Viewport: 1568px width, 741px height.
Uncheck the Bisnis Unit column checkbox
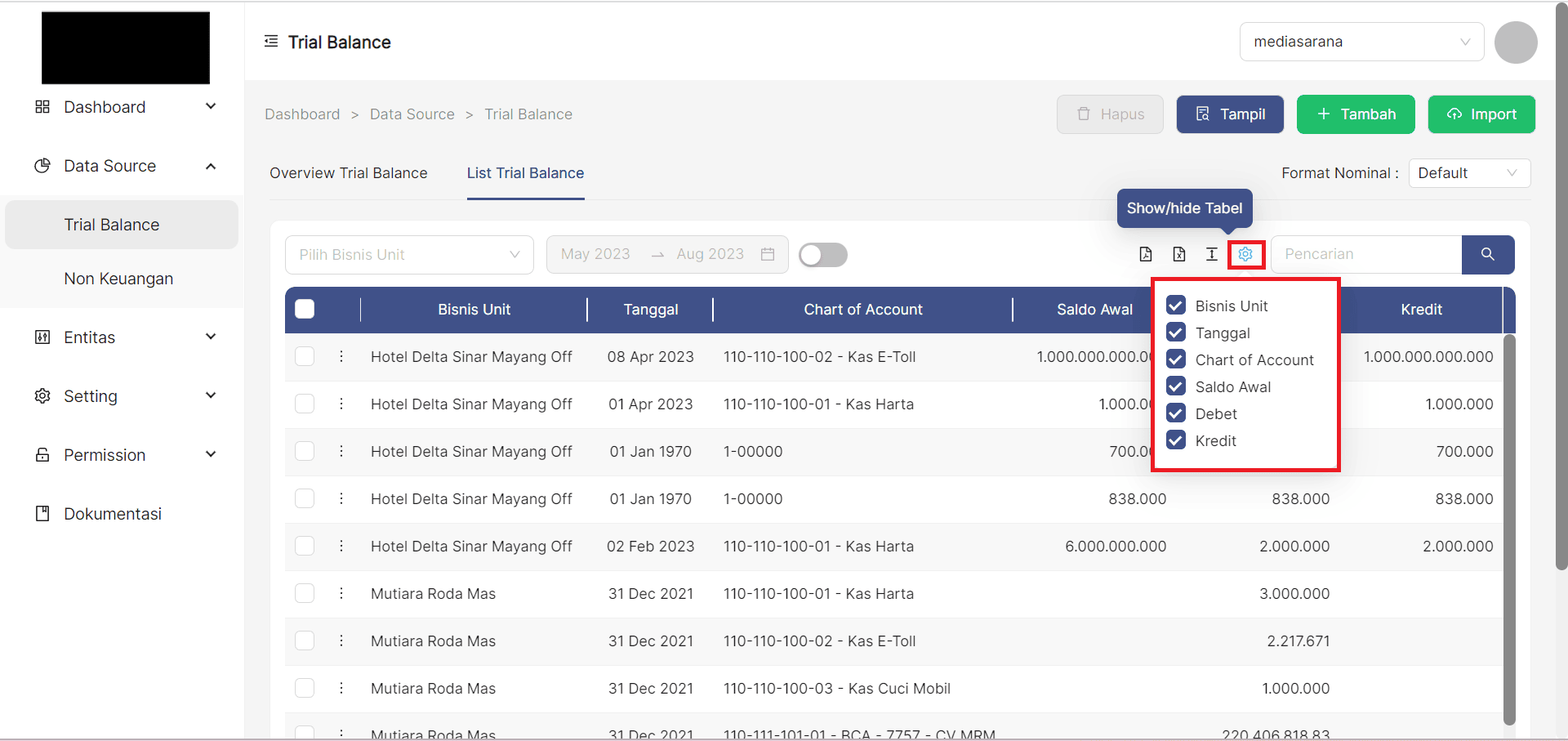[x=1176, y=306]
